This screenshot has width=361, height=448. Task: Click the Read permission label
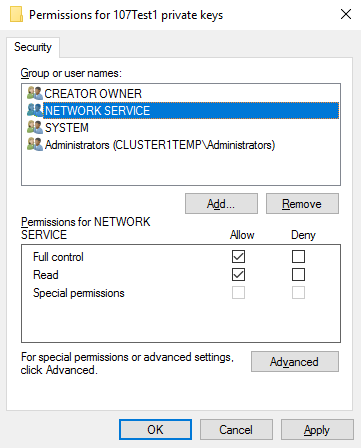(x=46, y=275)
